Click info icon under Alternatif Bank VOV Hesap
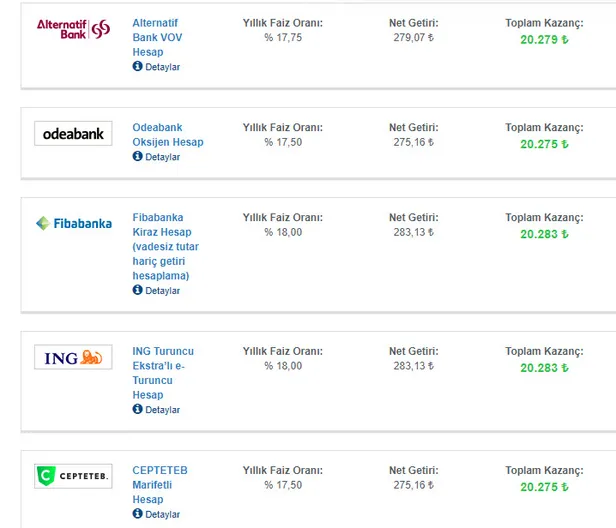This screenshot has width=616, height=528. (137, 67)
